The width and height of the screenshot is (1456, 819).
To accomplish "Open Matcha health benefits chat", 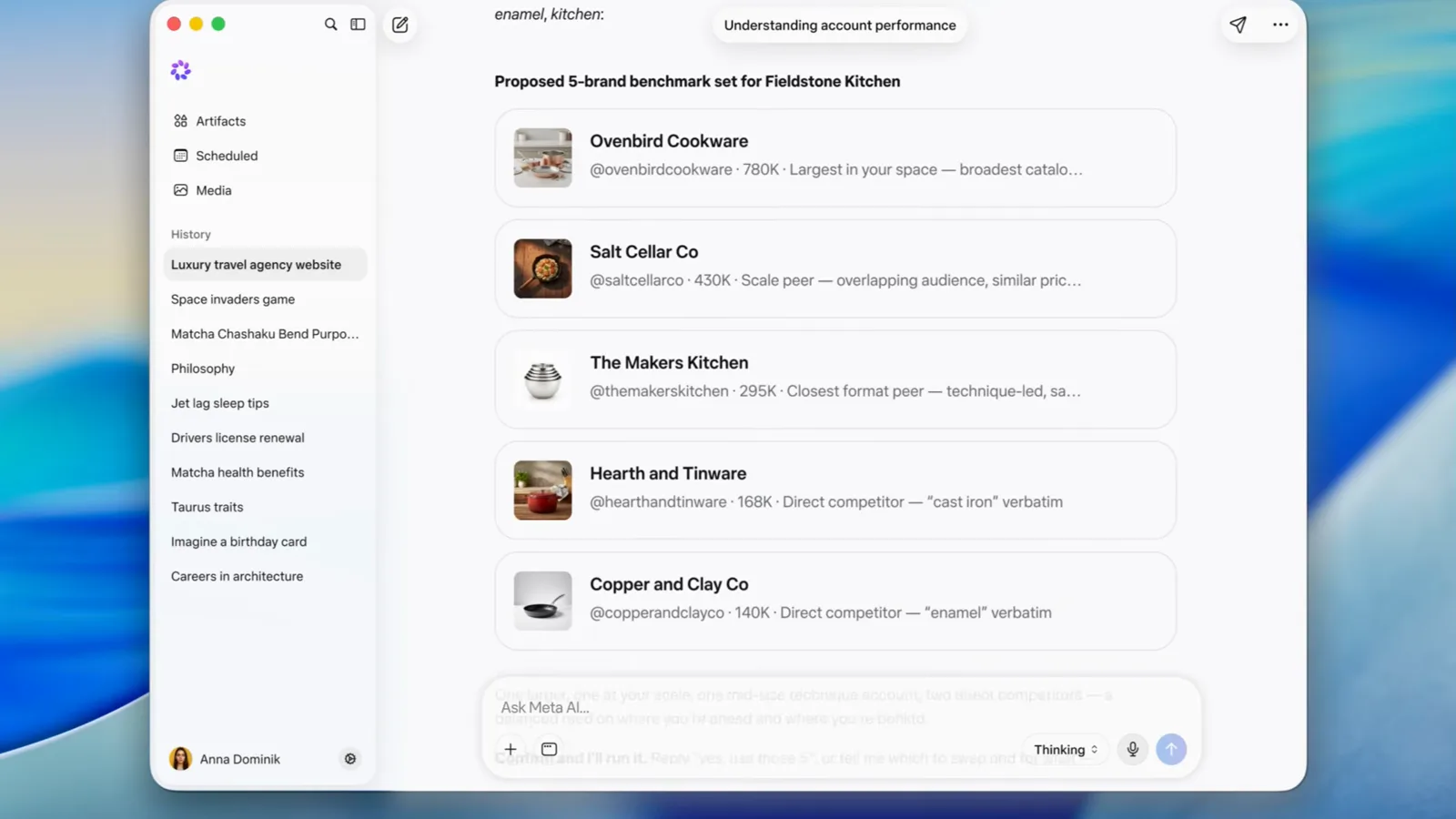I will point(265,472).
